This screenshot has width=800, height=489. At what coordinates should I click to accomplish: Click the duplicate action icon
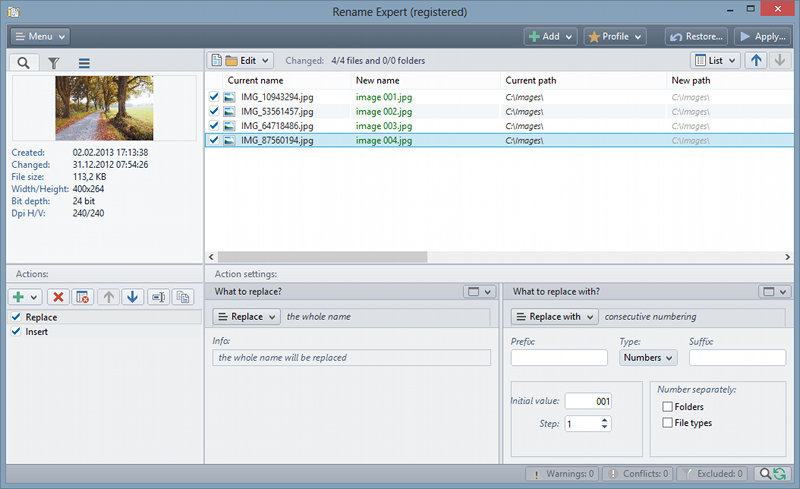click(x=183, y=297)
